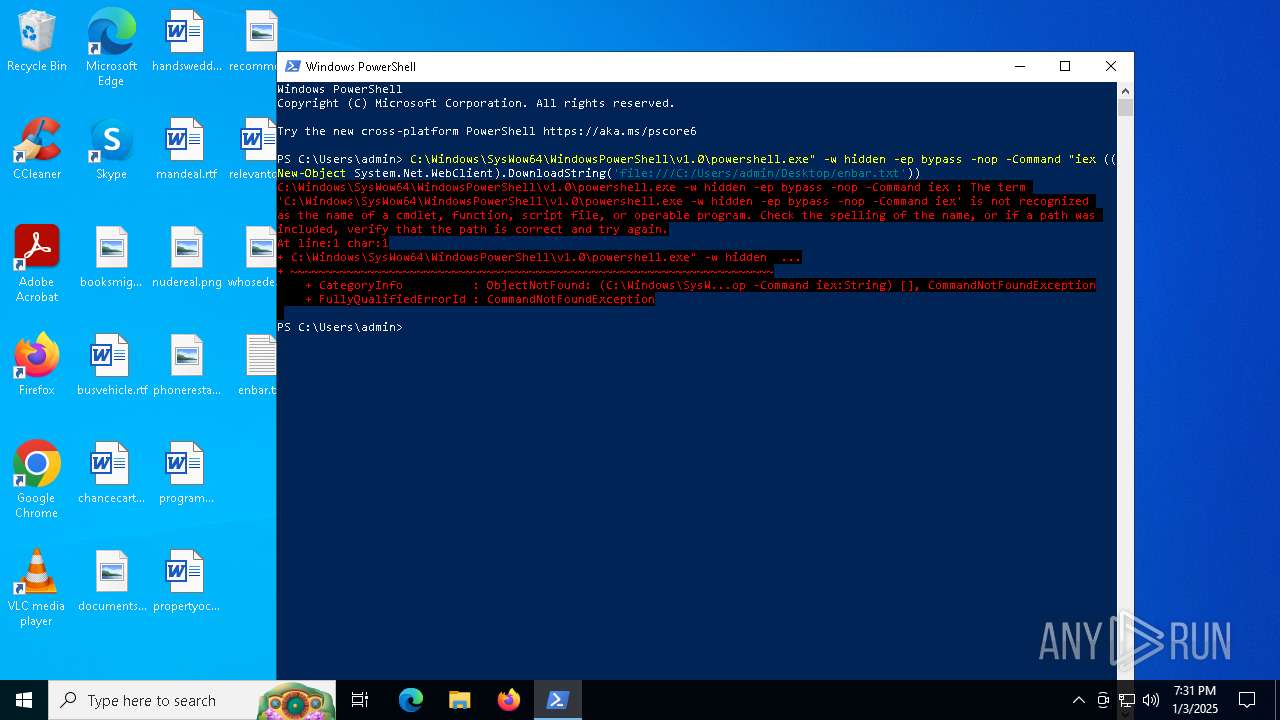Select the booksmig image file icon
Screen dimensions: 1280x720
pos(111,257)
